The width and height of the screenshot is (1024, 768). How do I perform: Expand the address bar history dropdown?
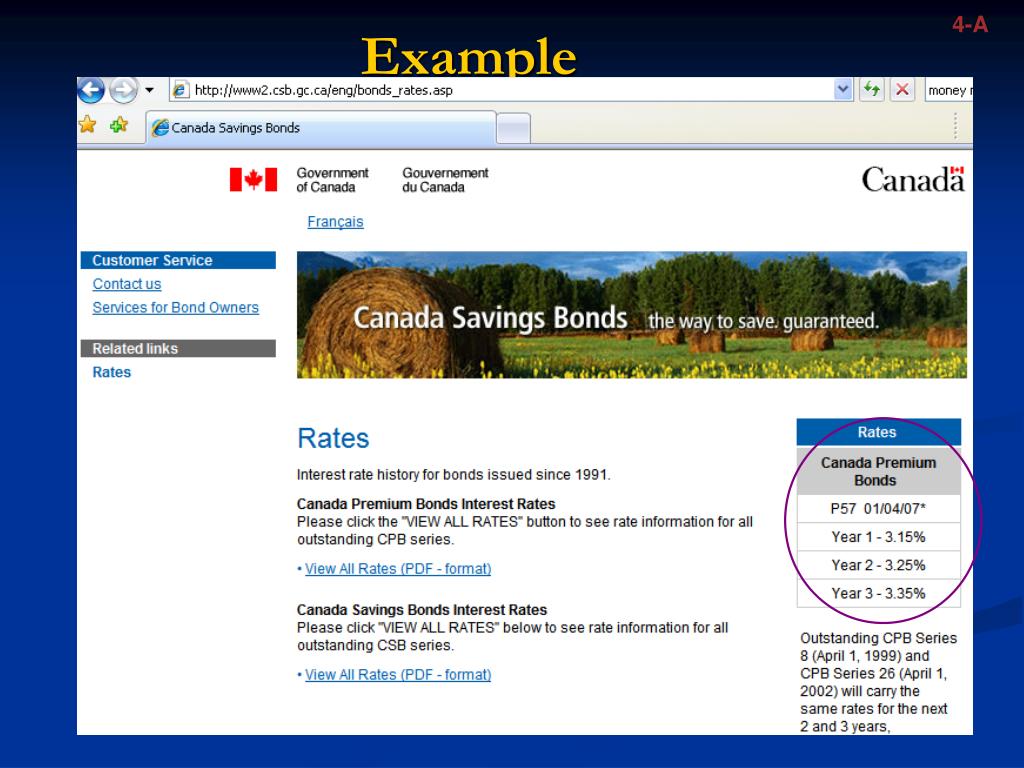coord(843,89)
